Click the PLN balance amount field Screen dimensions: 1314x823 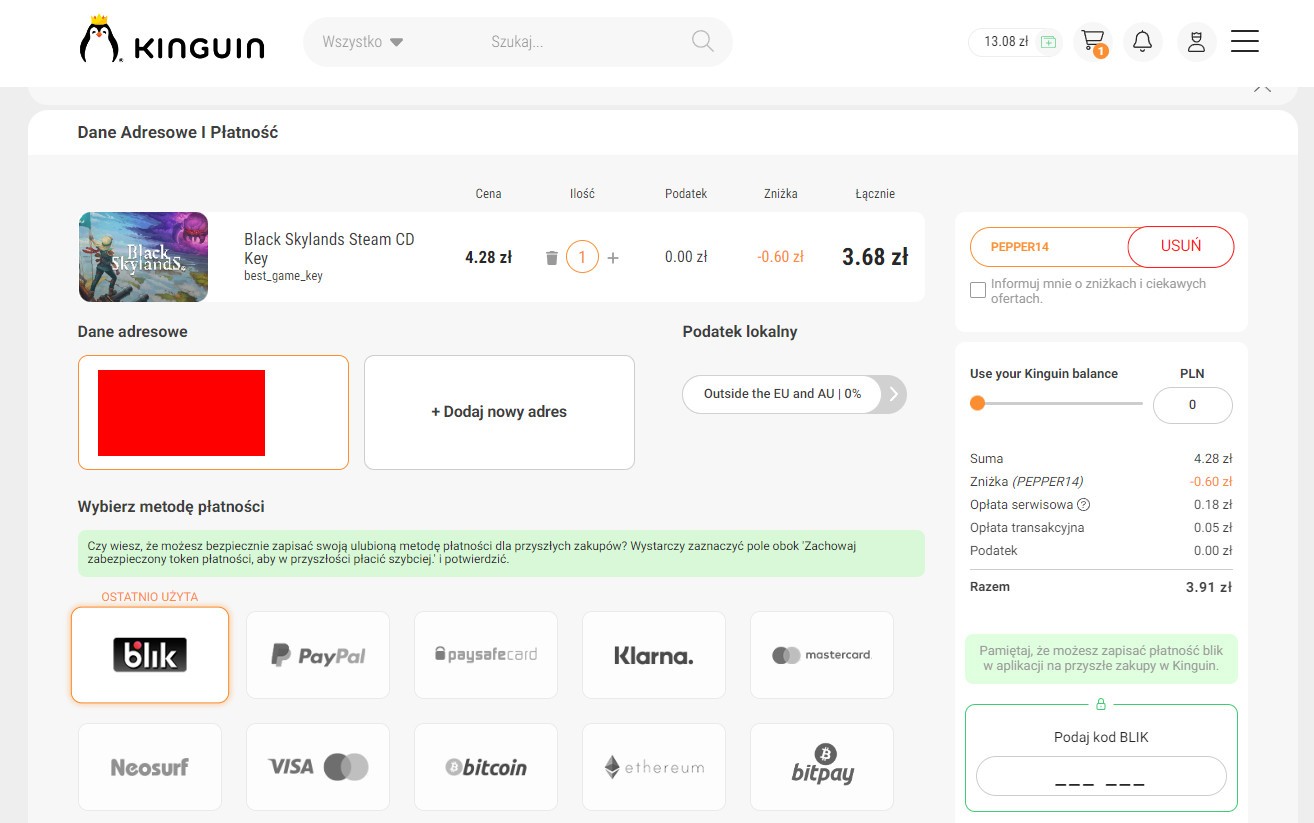tap(1192, 405)
